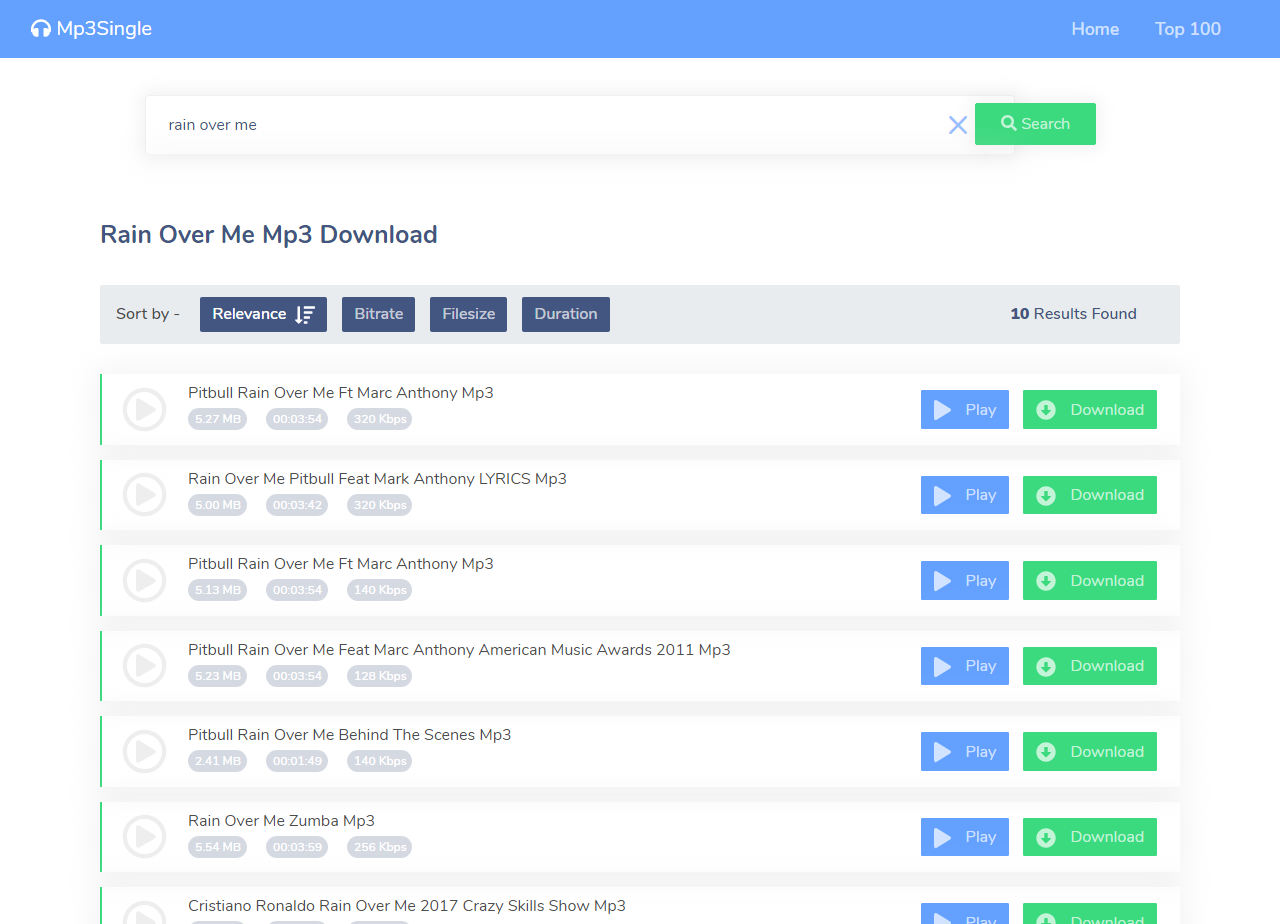Toggle sorting by Filesize
The width and height of the screenshot is (1280, 924).
tap(468, 314)
